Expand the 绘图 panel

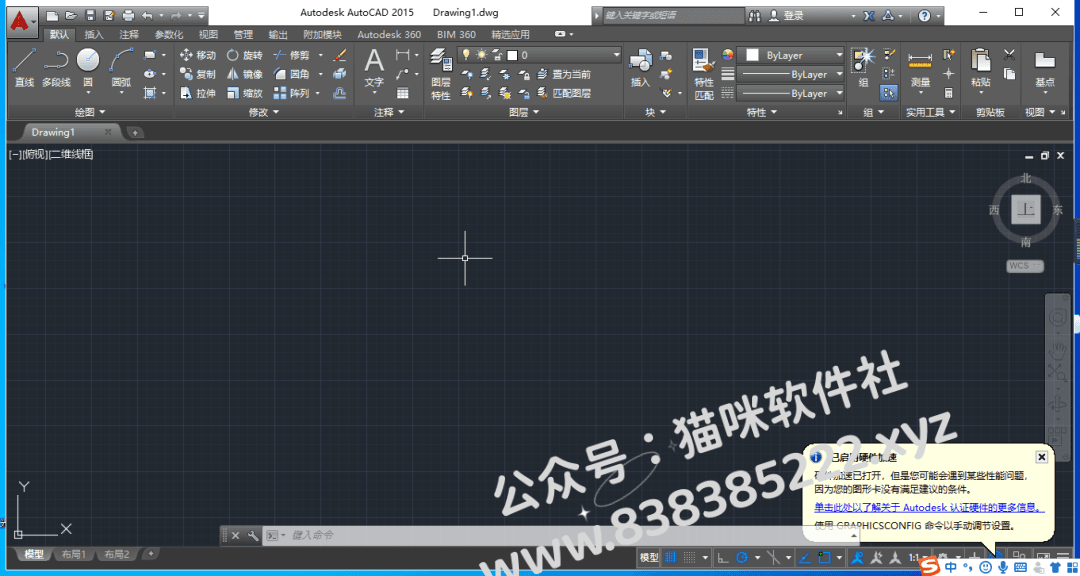click(x=90, y=112)
